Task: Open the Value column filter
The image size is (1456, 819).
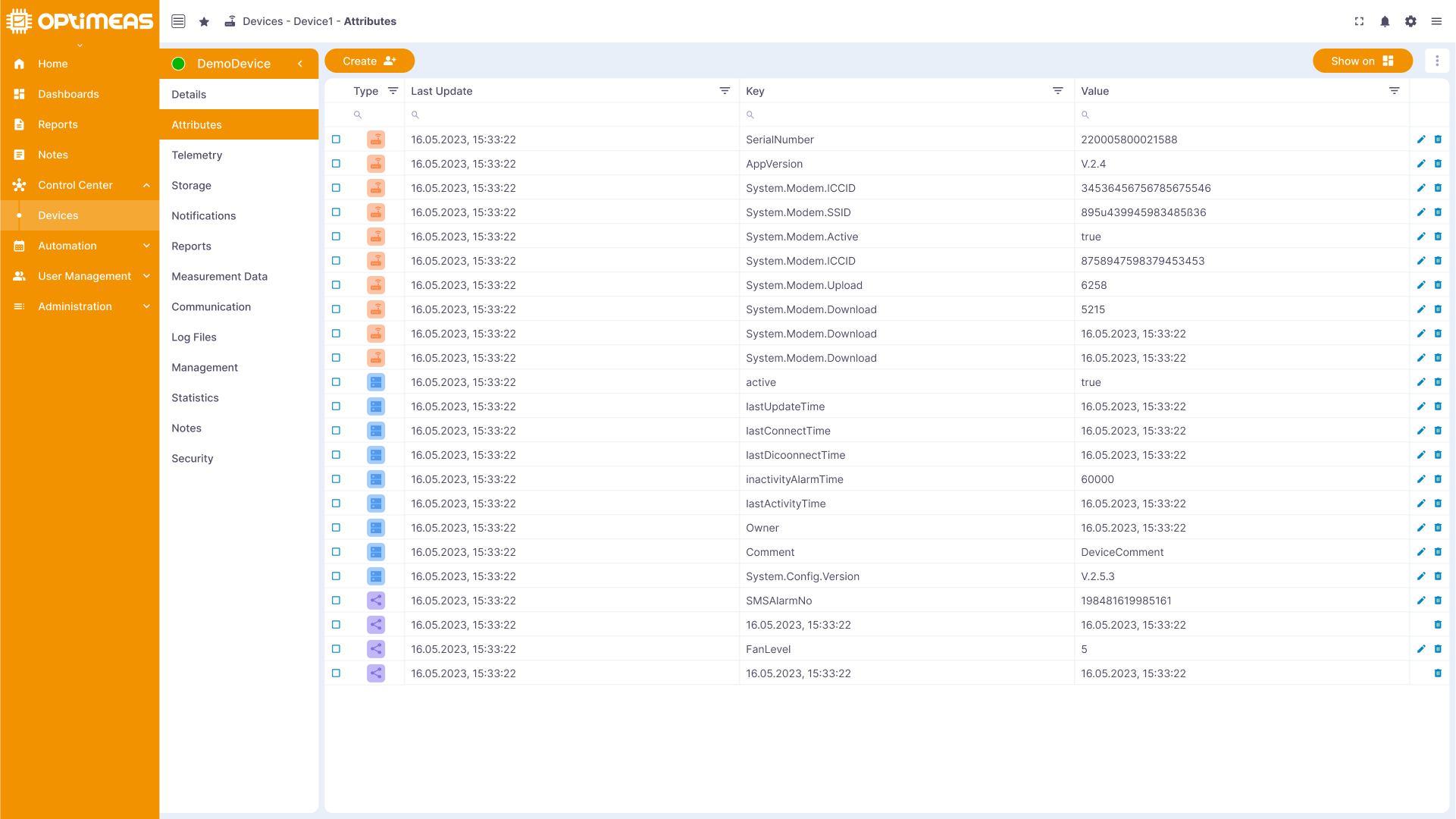Action: 1394,91
